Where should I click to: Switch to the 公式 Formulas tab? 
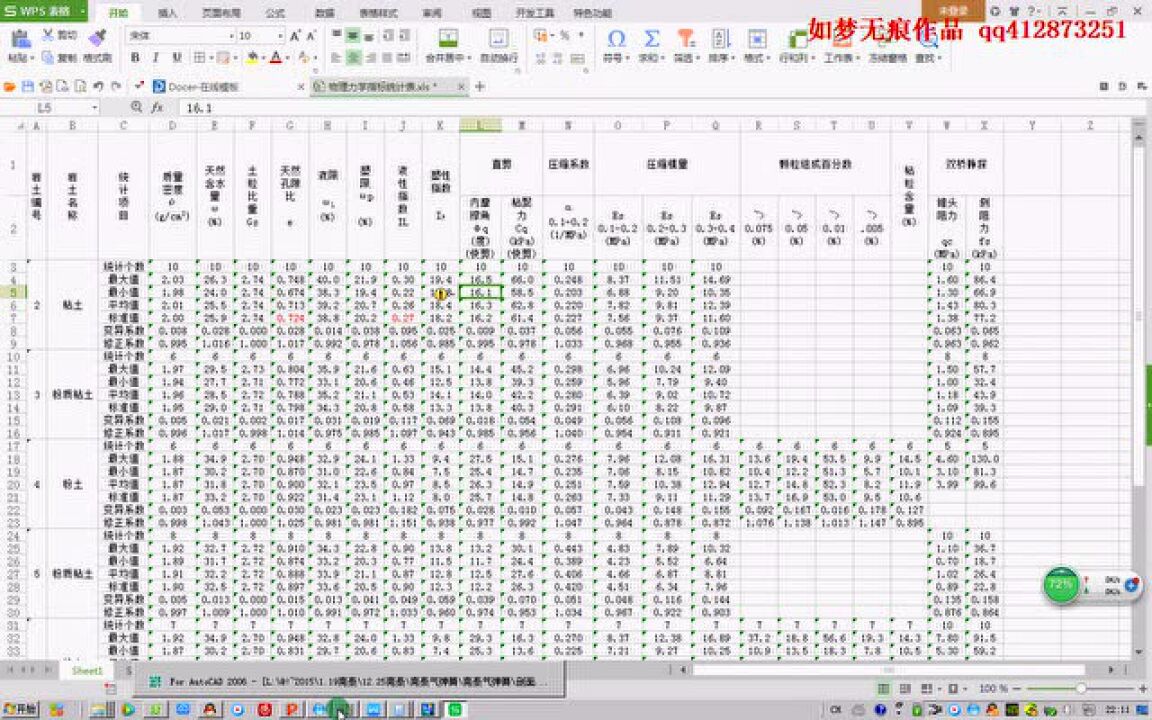[x=275, y=12]
